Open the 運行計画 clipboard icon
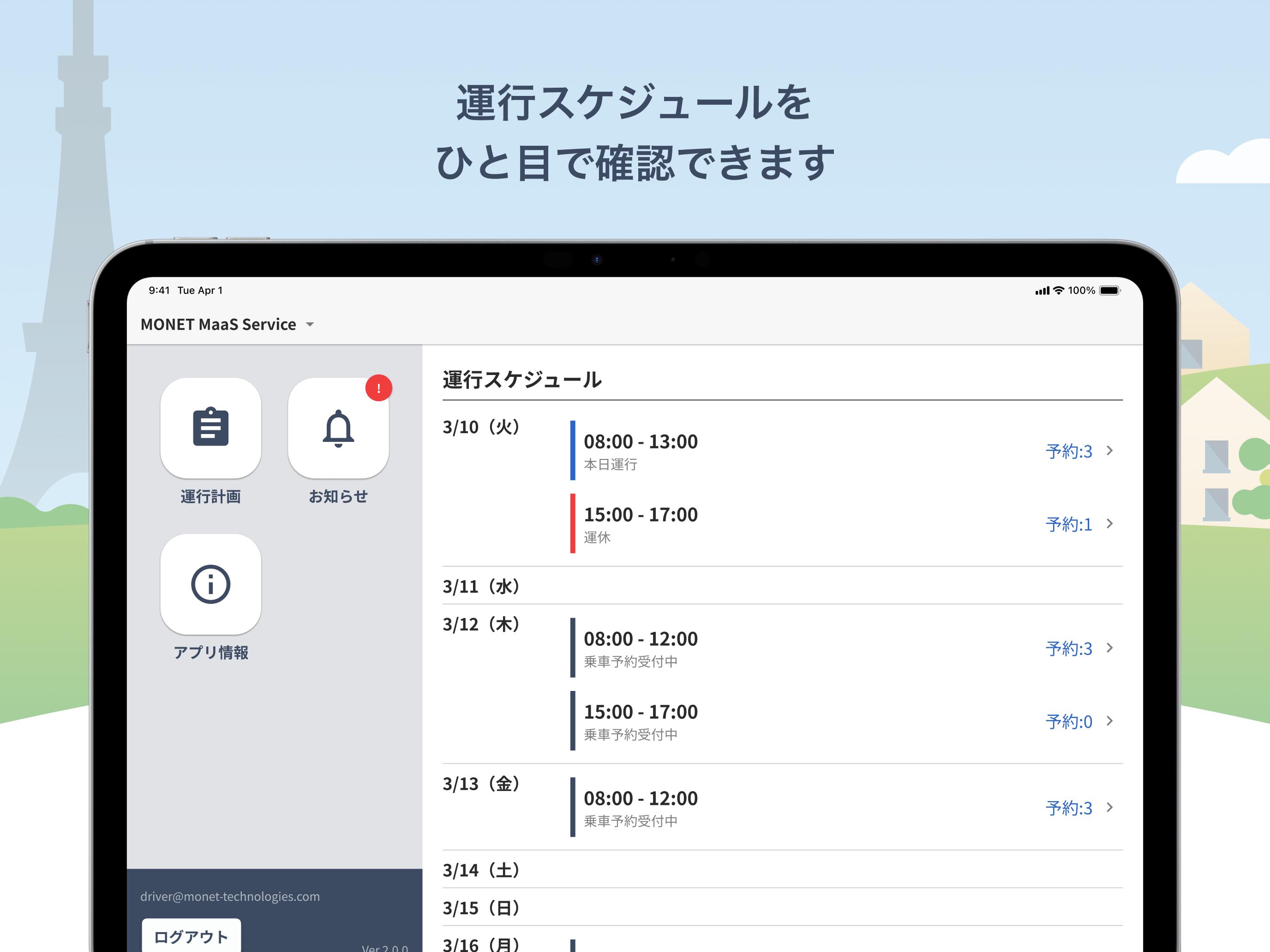Screen dimensions: 1270x952 [x=211, y=428]
